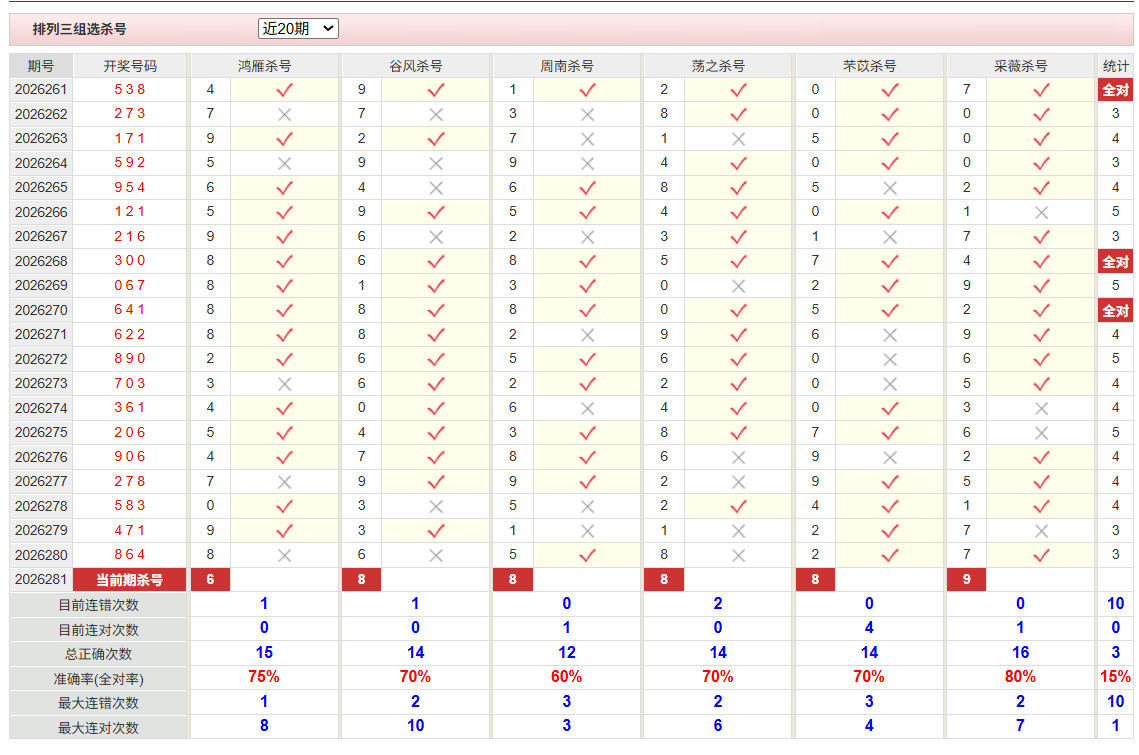Viewport: 1139px width, 755px height.
Task: Select the 鸿雁杀号 column header
Action: (x=264, y=66)
